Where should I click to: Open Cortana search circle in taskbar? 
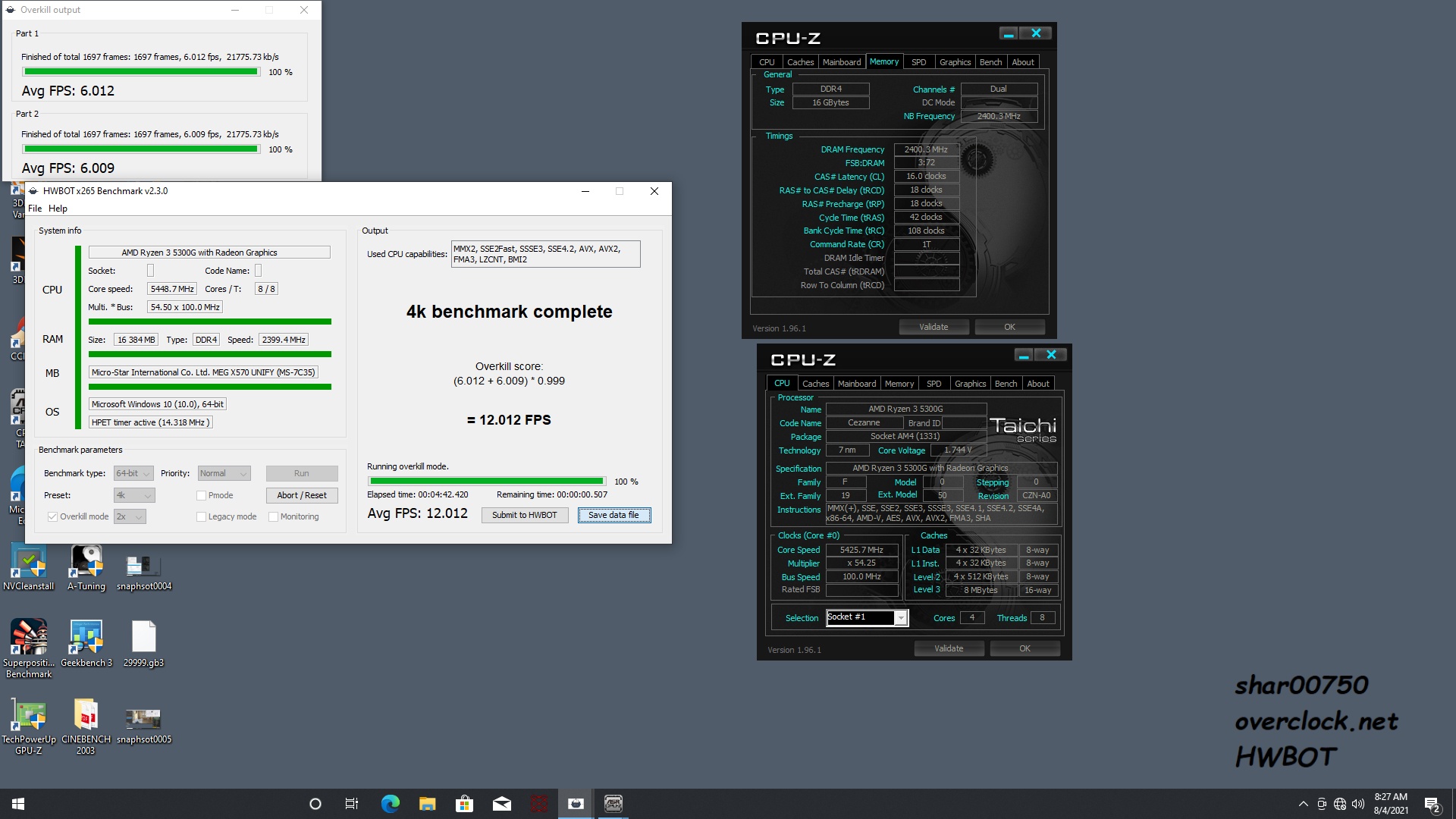(x=315, y=804)
